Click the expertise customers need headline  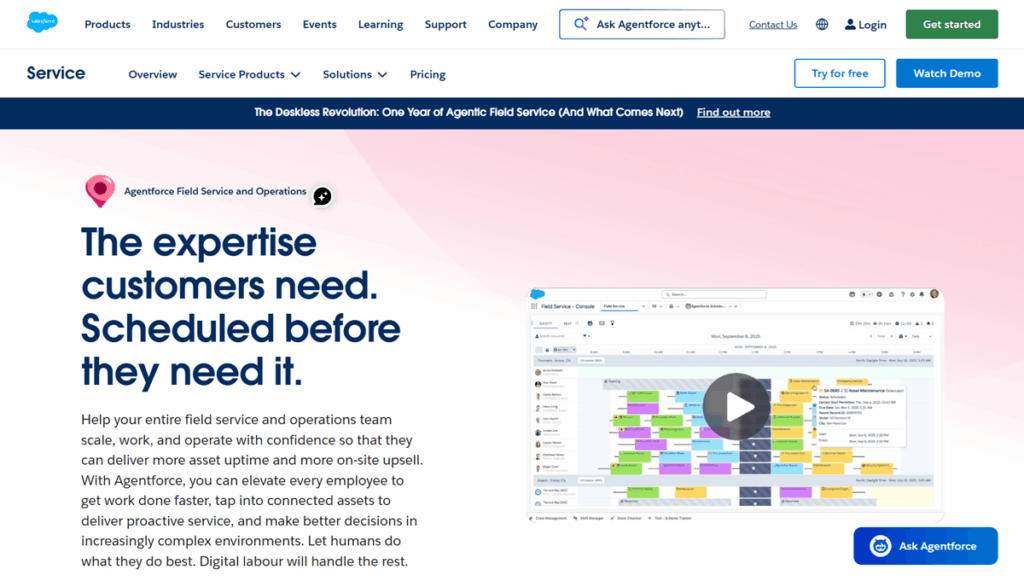[240, 306]
